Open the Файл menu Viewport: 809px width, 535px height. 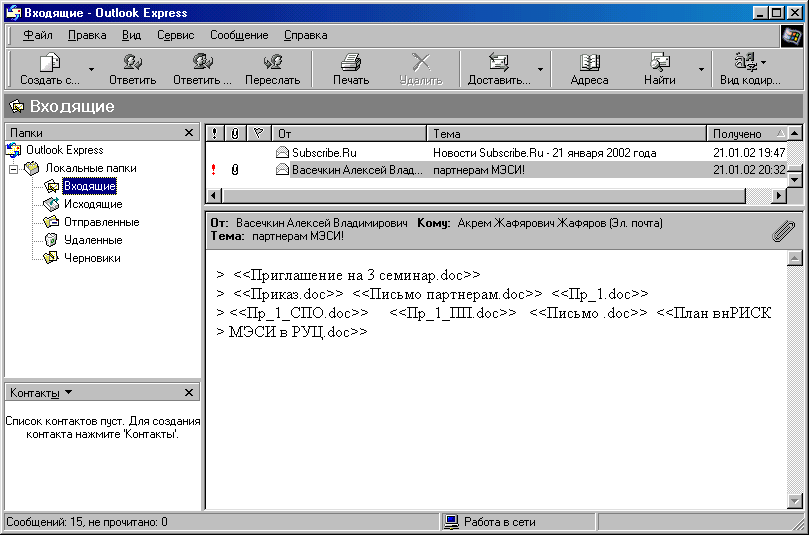click(38, 35)
